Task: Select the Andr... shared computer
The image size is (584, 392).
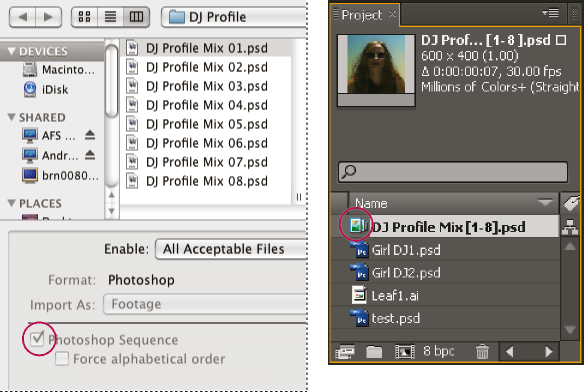Action: pyautogui.click(x=50, y=155)
